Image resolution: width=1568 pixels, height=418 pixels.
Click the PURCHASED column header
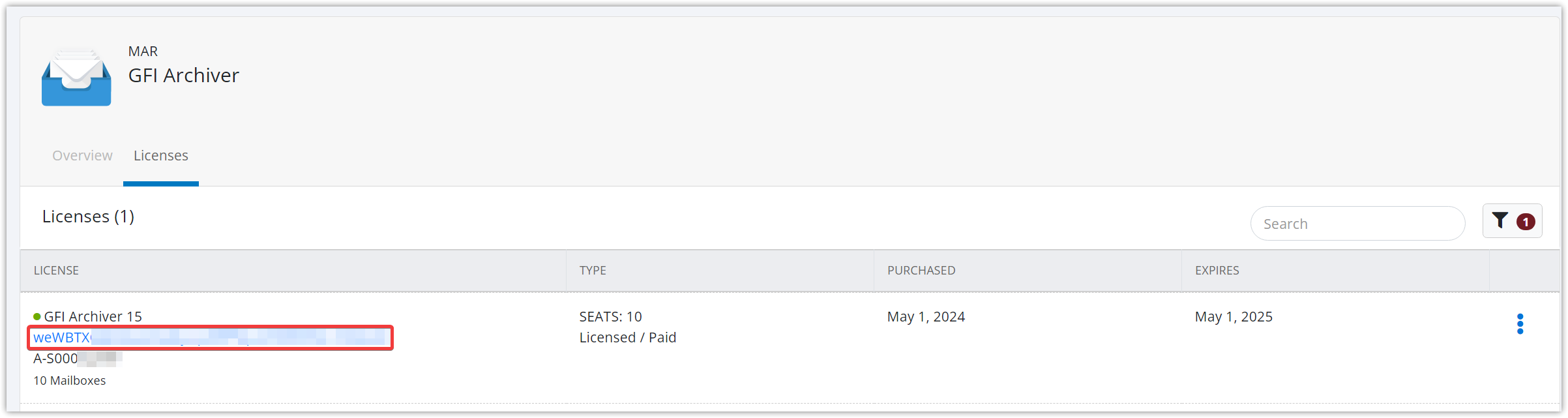pos(921,271)
